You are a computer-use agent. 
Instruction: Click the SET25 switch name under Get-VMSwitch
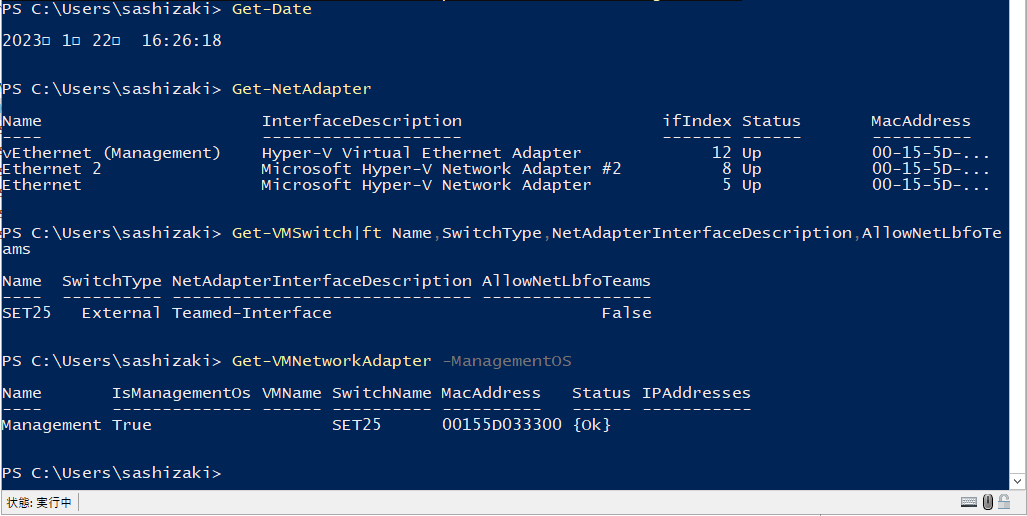27,313
